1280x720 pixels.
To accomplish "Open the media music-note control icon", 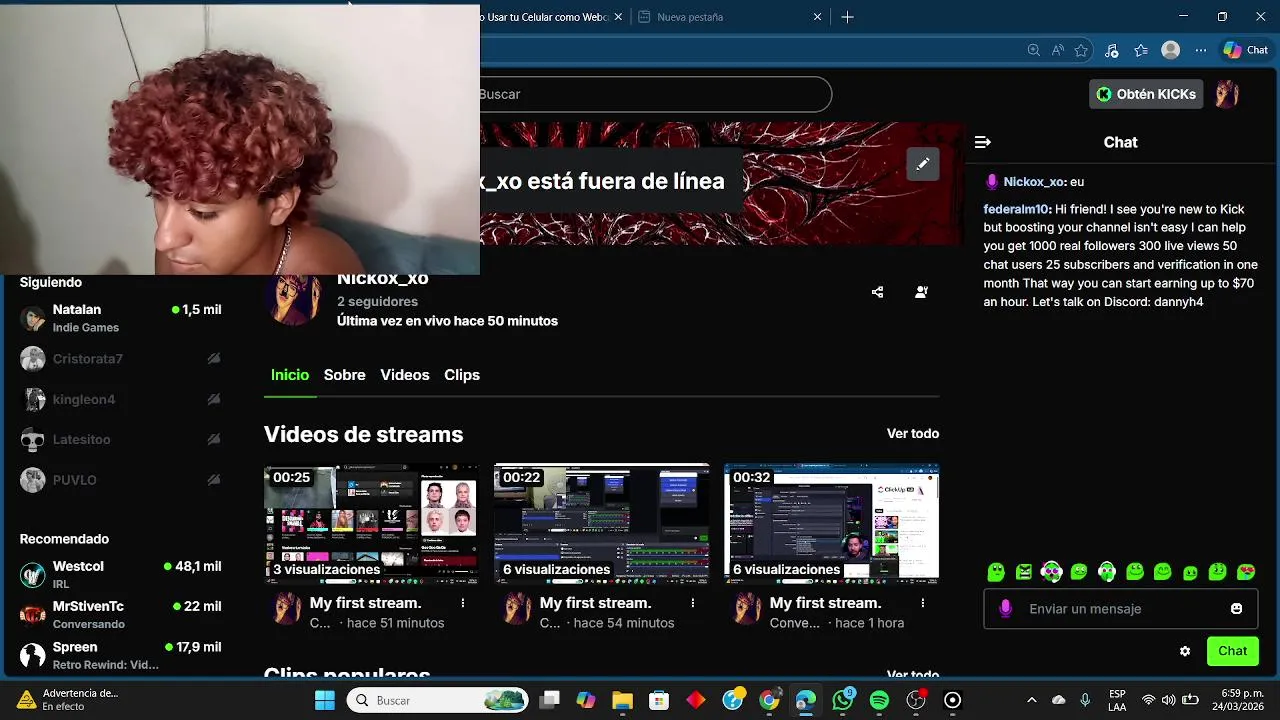I will (x=1111, y=50).
